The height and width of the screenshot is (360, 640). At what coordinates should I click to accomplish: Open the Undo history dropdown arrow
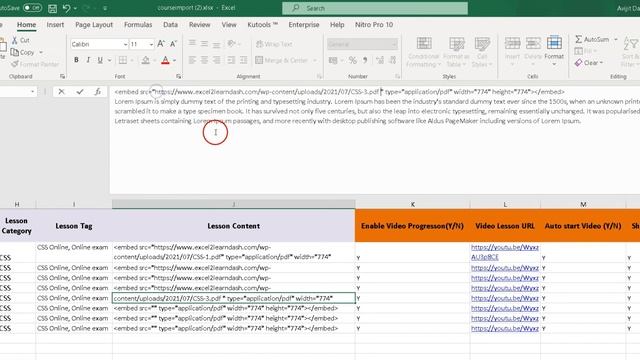coord(75,8)
